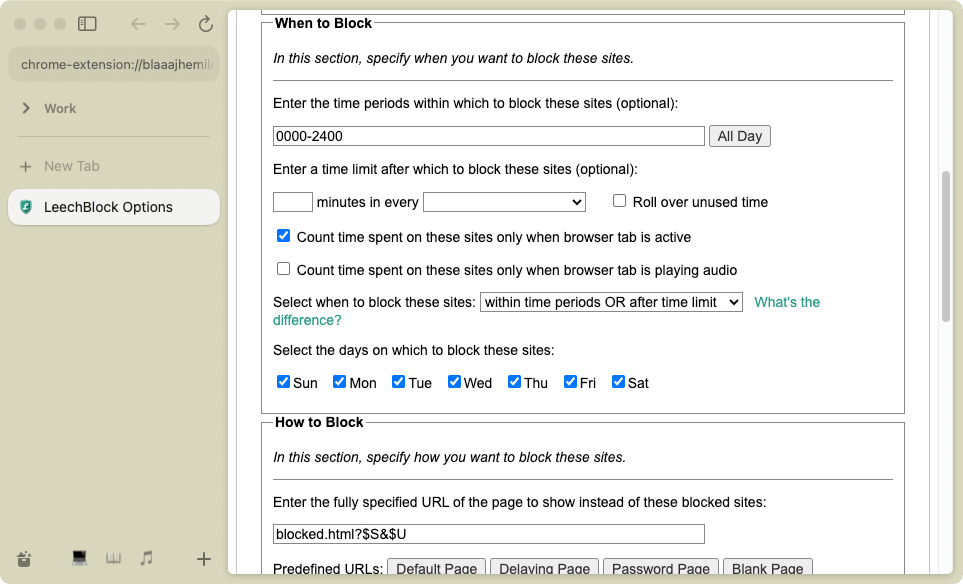The width and height of the screenshot is (963, 584).
Task: Click New Tab in the sidebar
Action: point(71,166)
